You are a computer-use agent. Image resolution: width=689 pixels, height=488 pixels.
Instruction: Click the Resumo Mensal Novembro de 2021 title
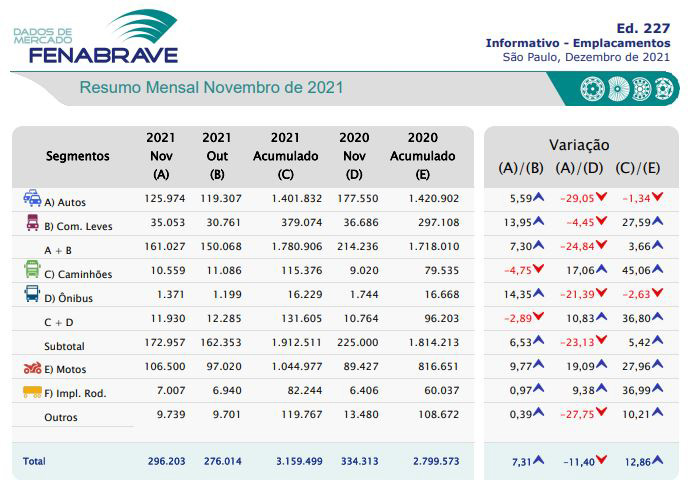click(x=211, y=88)
